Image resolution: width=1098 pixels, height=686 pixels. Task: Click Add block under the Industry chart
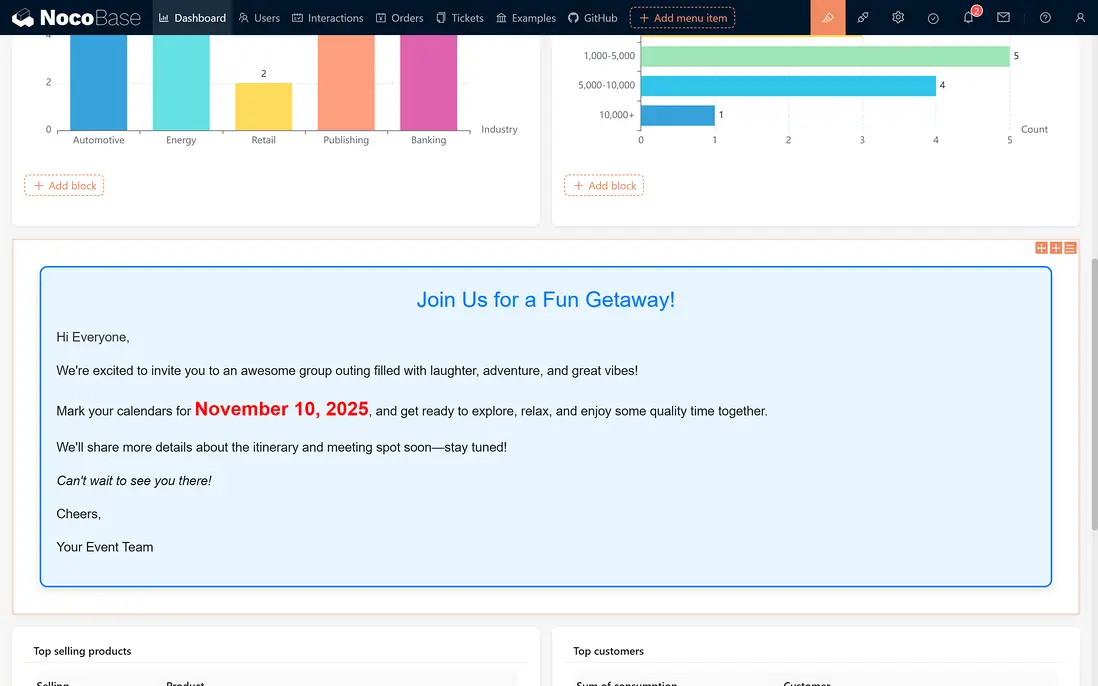coord(64,186)
